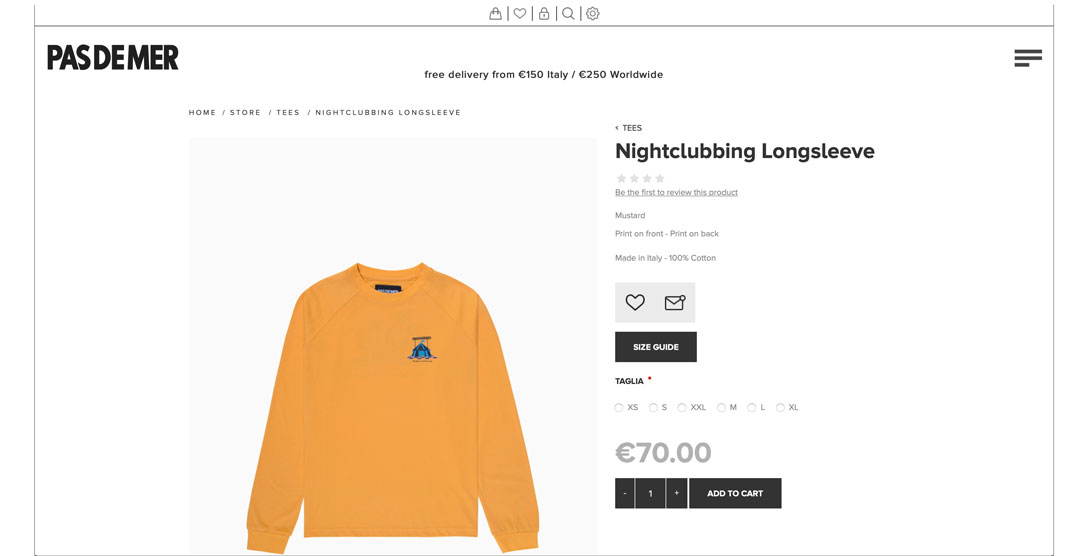Select size XXL radio button
The height and width of the screenshot is (556, 1088).
[x=682, y=407]
